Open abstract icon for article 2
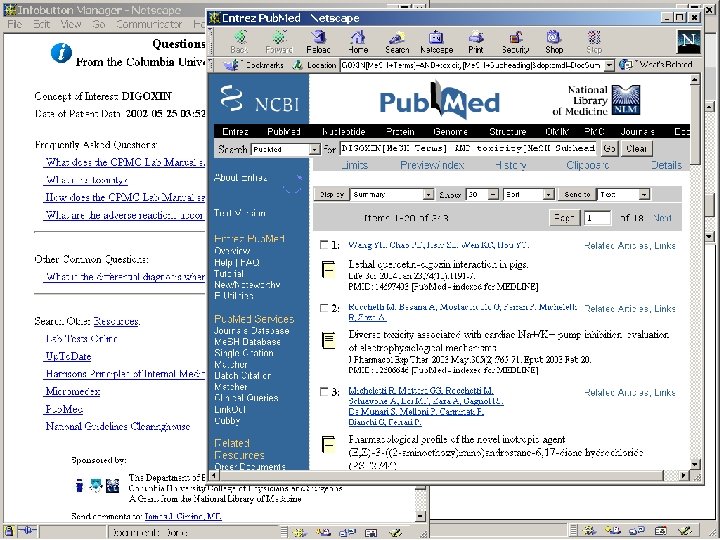Viewport: 720px width, 540px height. [x=328, y=340]
